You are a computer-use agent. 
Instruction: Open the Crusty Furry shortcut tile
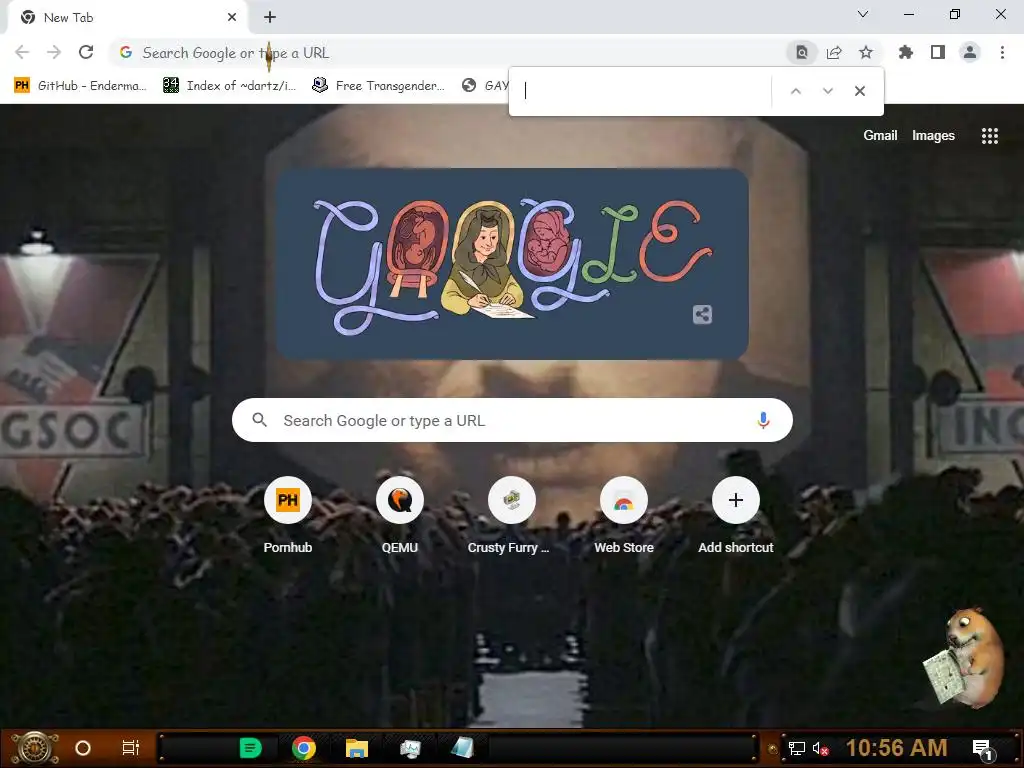(512, 516)
